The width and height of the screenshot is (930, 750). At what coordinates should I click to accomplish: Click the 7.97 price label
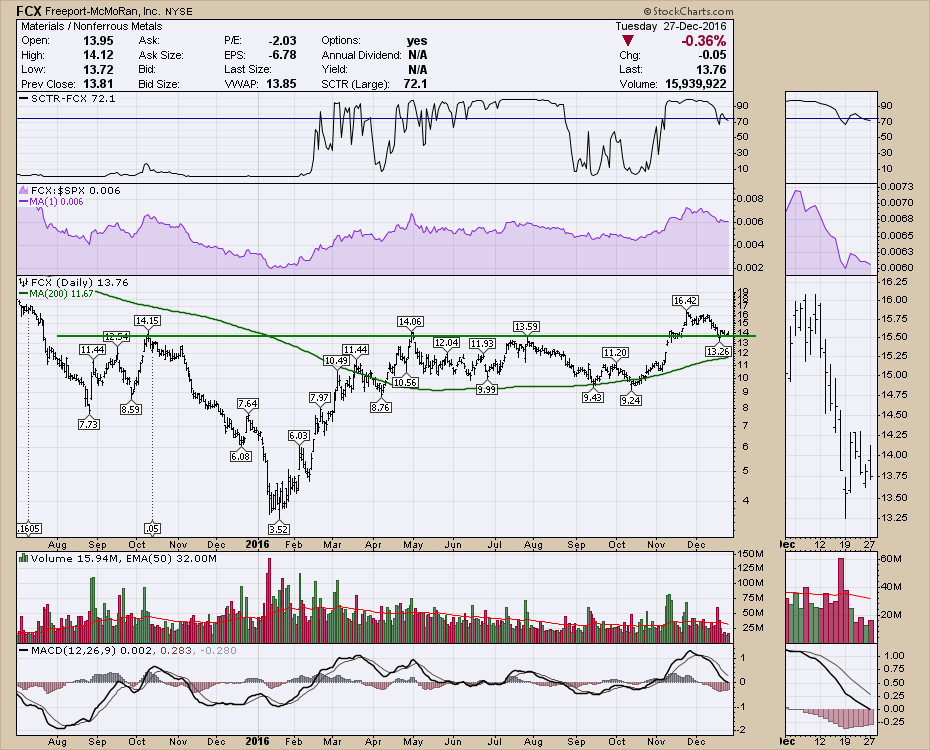pyautogui.click(x=320, y=397)
